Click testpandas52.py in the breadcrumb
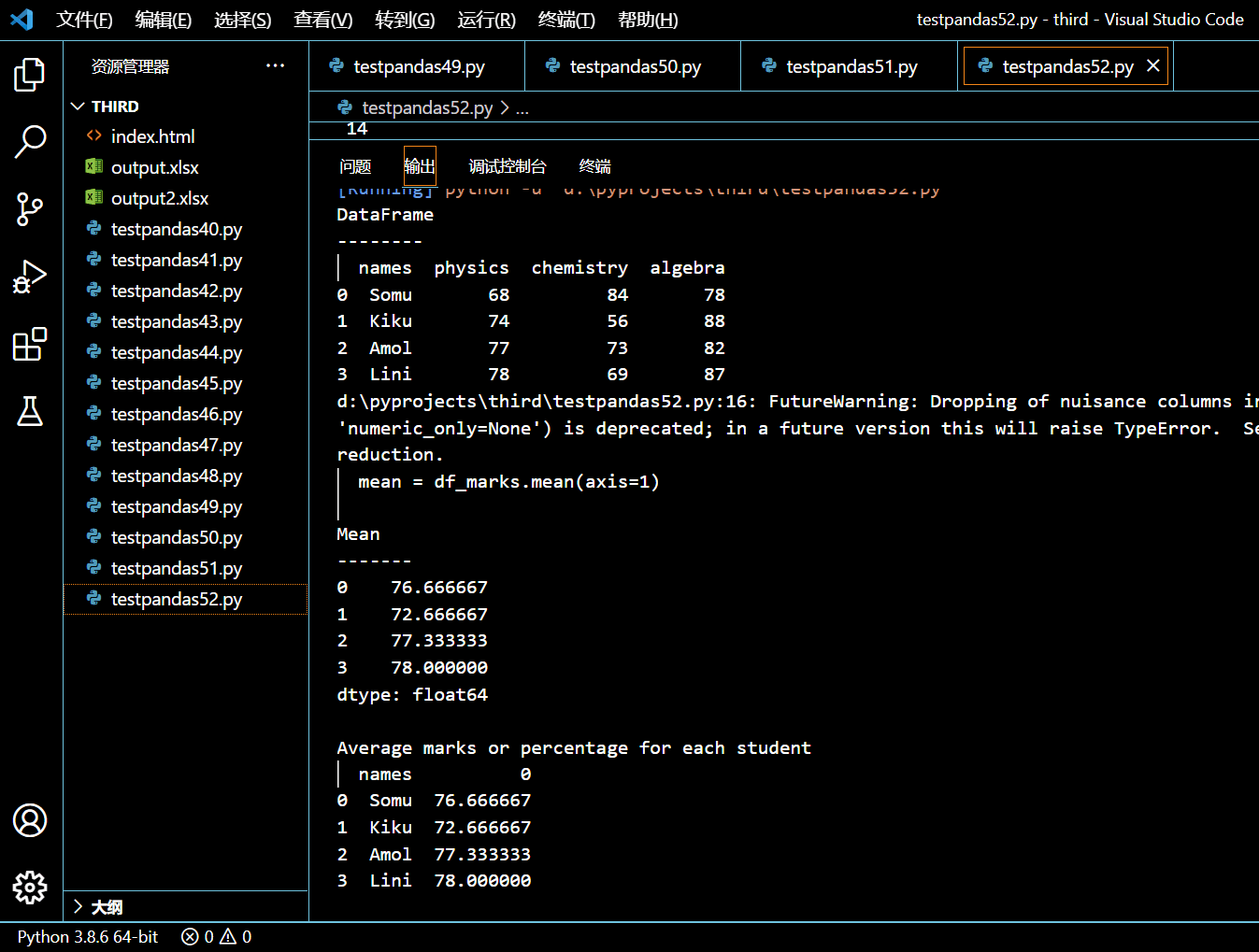1259x952 pixels. (427, 107)
